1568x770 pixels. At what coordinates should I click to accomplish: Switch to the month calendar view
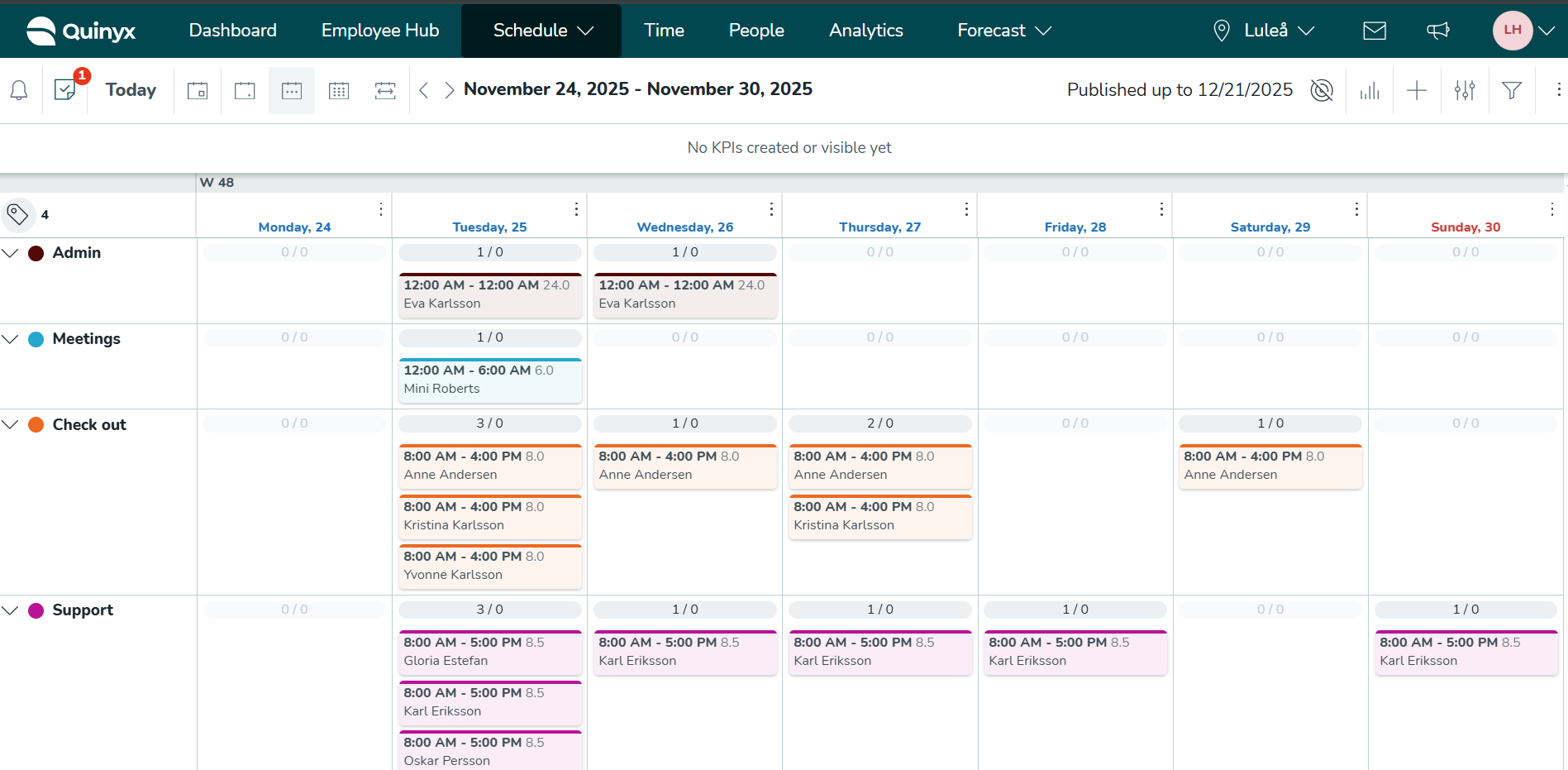coord(339,90)
